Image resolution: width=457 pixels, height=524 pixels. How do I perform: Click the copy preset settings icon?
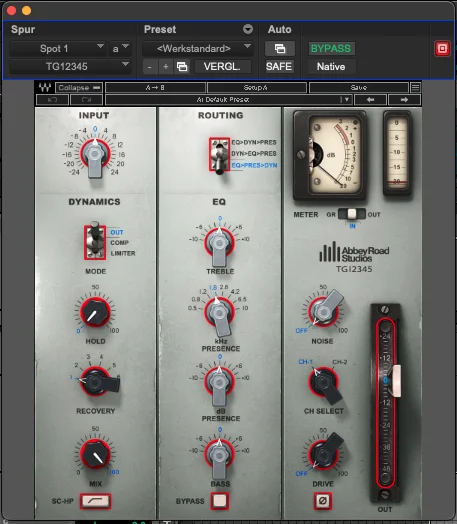tap(182, 67)
